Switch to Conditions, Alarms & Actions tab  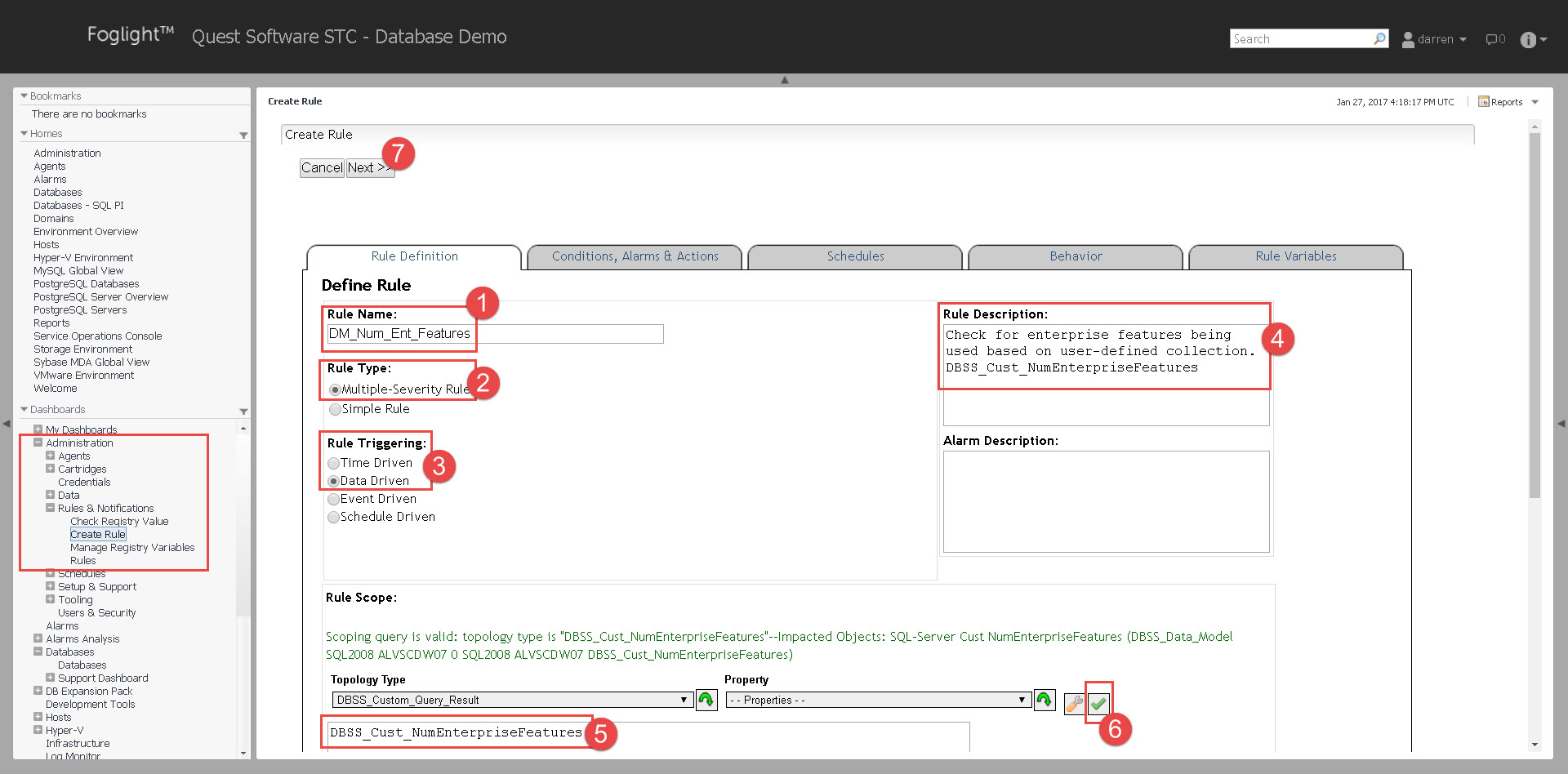[635, 256]
